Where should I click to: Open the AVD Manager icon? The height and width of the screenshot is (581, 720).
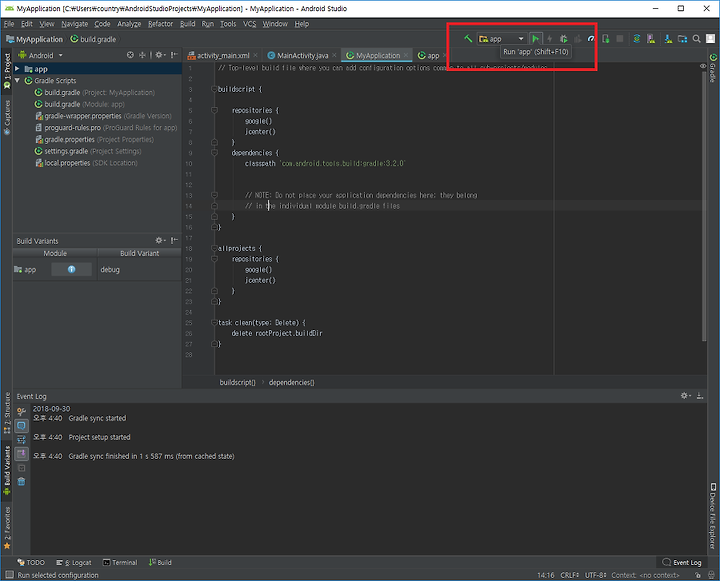coord(651,39)
